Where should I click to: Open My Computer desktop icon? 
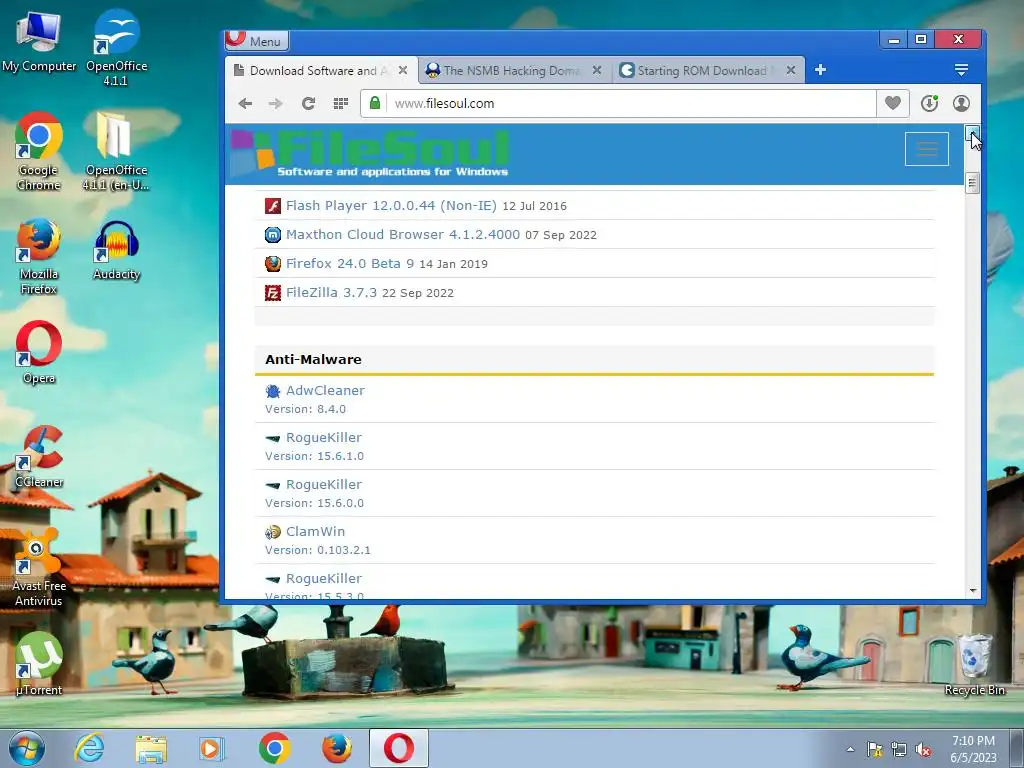pyautogui.click(x=39, y=42)
